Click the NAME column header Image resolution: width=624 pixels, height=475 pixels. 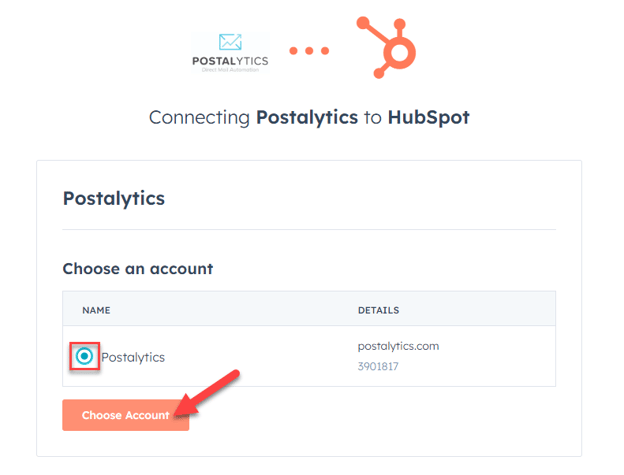click(96, 310)
